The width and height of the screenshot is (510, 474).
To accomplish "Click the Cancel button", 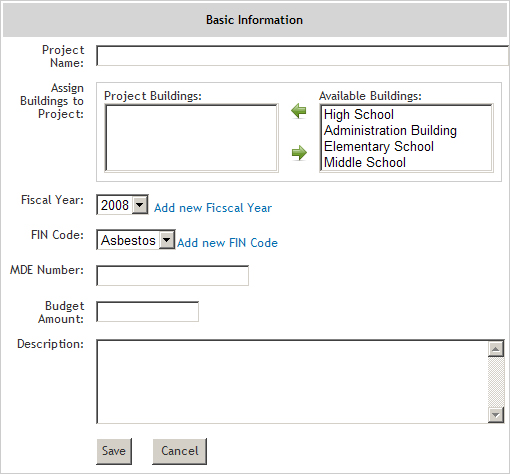I will [180, 451].
